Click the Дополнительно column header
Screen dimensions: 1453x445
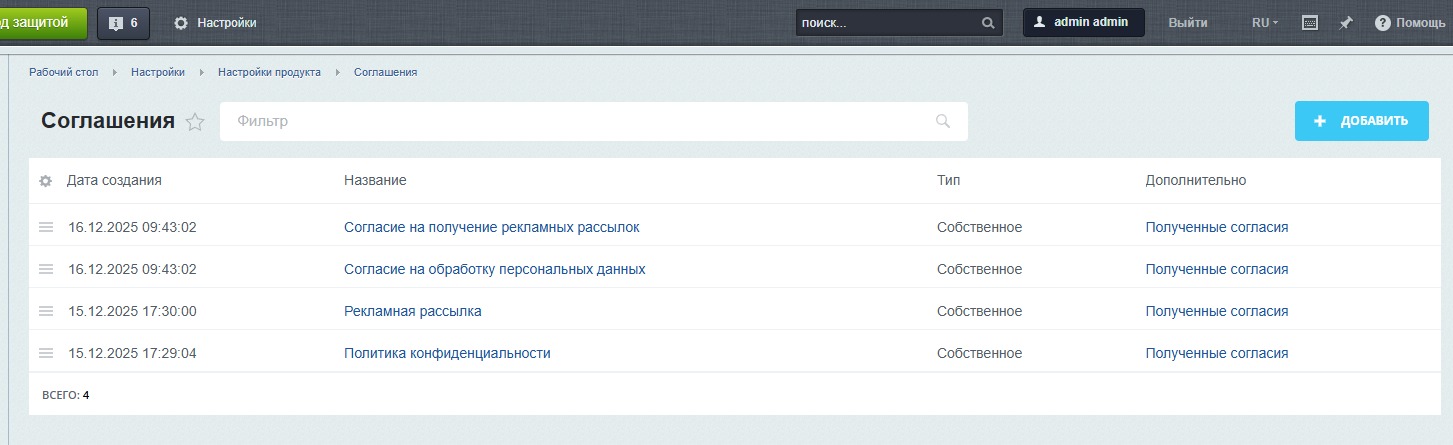point(1195,180)
